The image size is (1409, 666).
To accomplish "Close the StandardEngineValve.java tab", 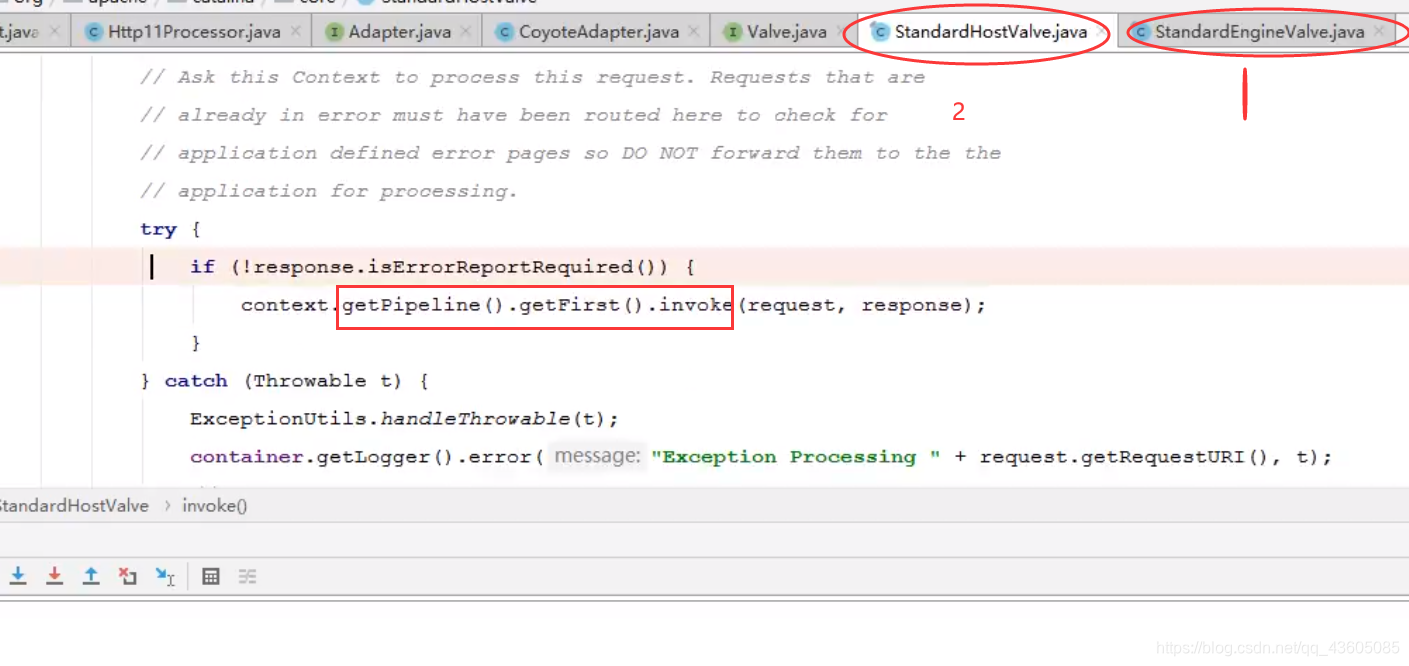I will 1380,32.
